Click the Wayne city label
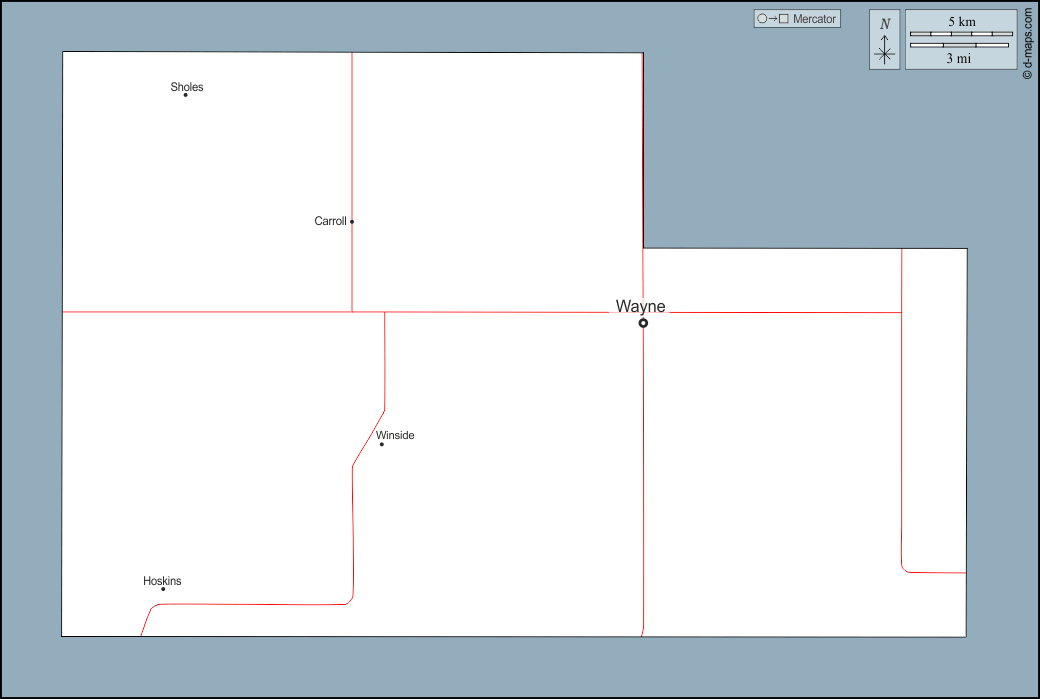 (640, 306)
